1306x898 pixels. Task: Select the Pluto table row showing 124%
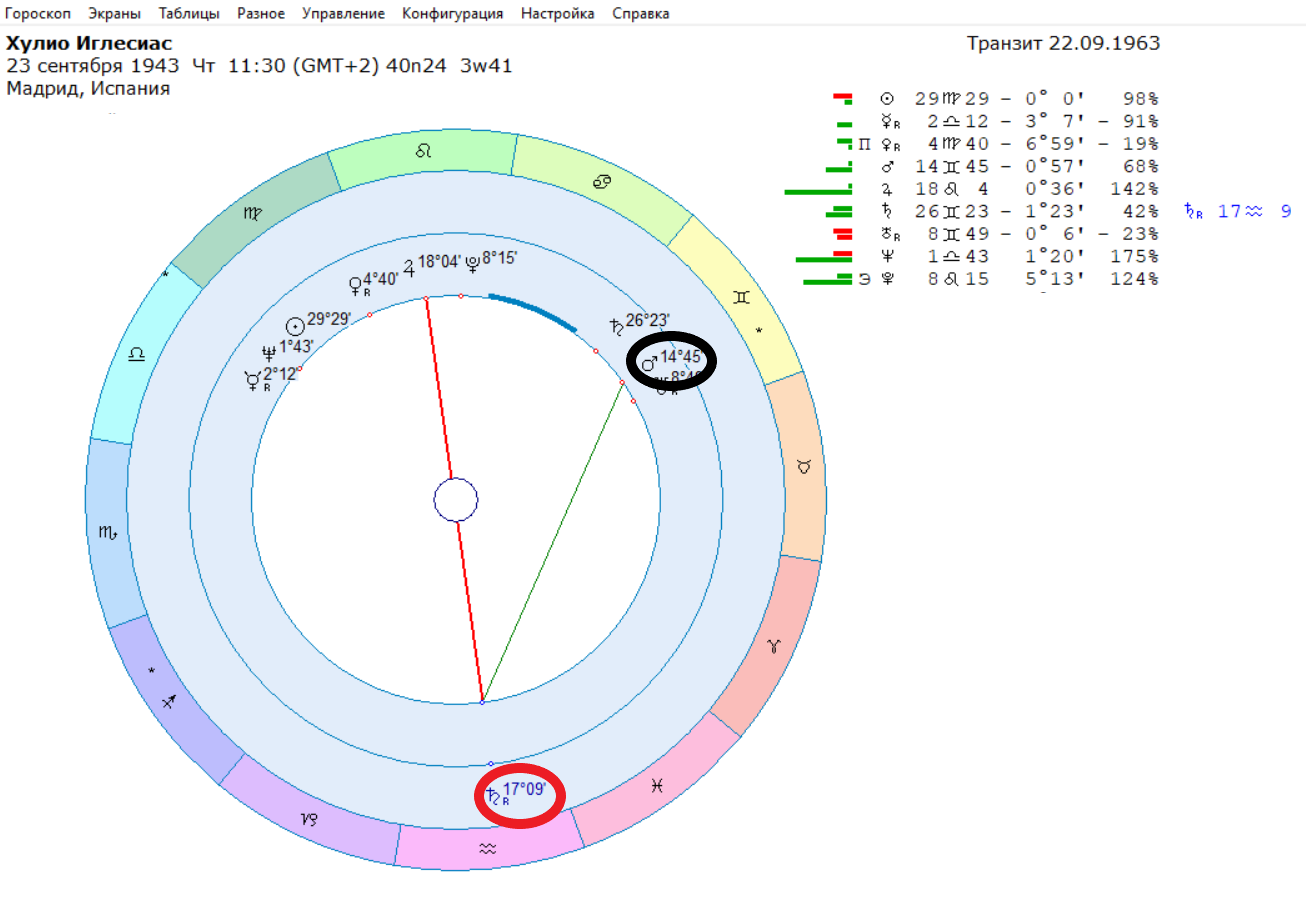coord(983,278)
